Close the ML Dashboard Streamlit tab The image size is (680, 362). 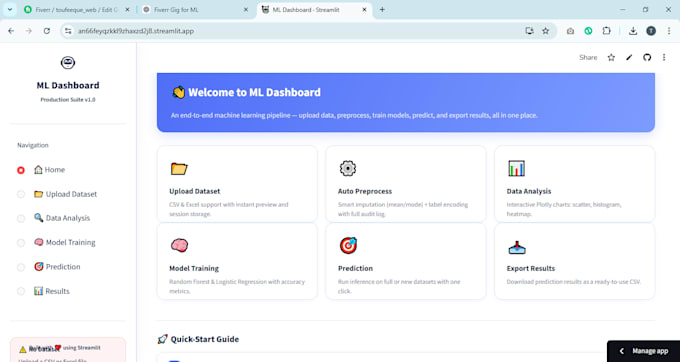[365, 10]
